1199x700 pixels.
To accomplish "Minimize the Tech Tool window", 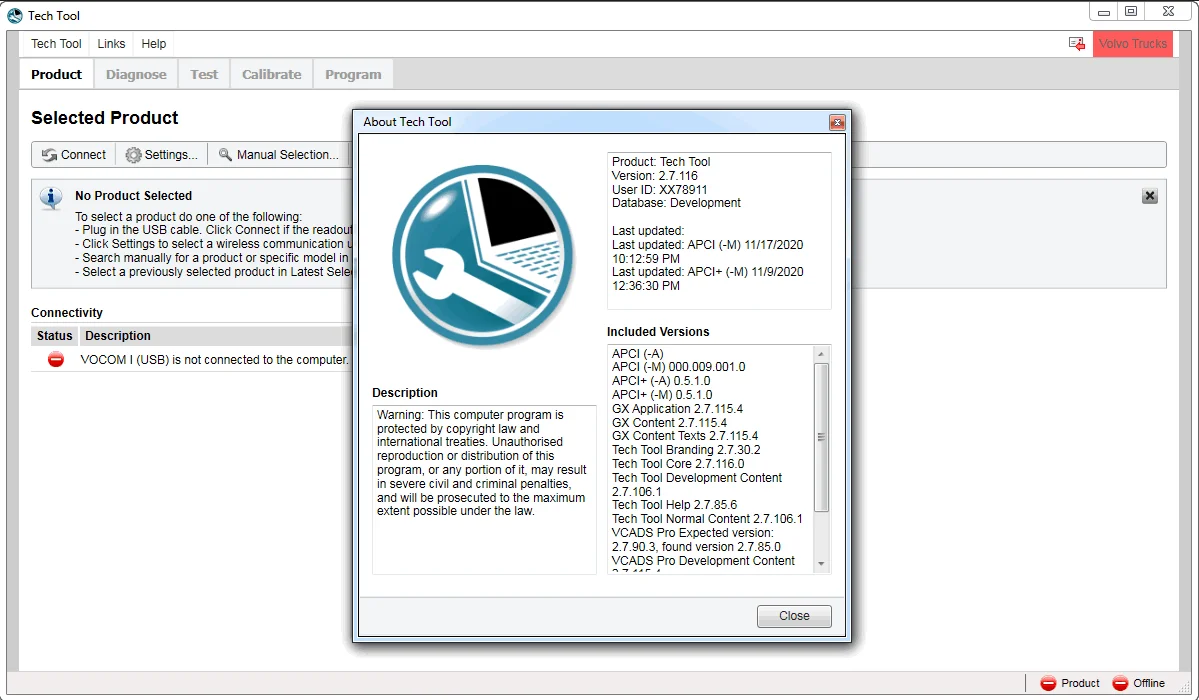I will [x=1103, y=12].
